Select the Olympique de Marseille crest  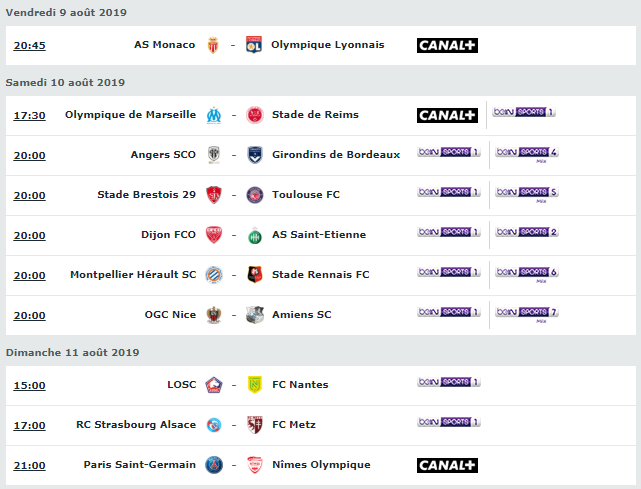(214, 115)
